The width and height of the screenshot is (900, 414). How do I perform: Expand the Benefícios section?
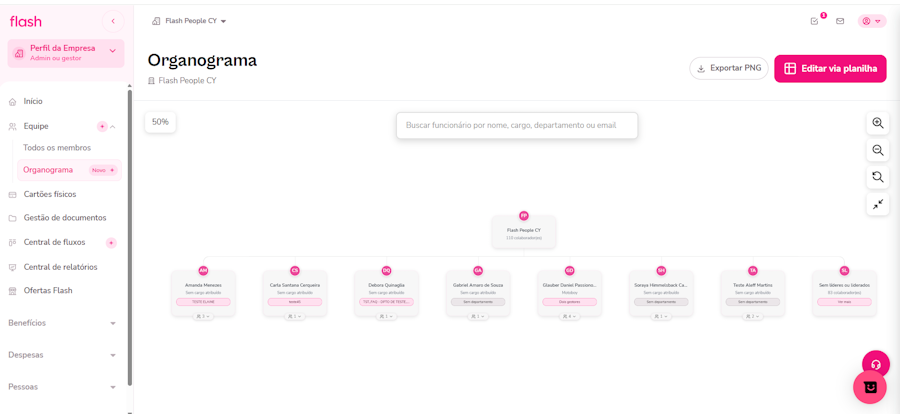[62, 323]
